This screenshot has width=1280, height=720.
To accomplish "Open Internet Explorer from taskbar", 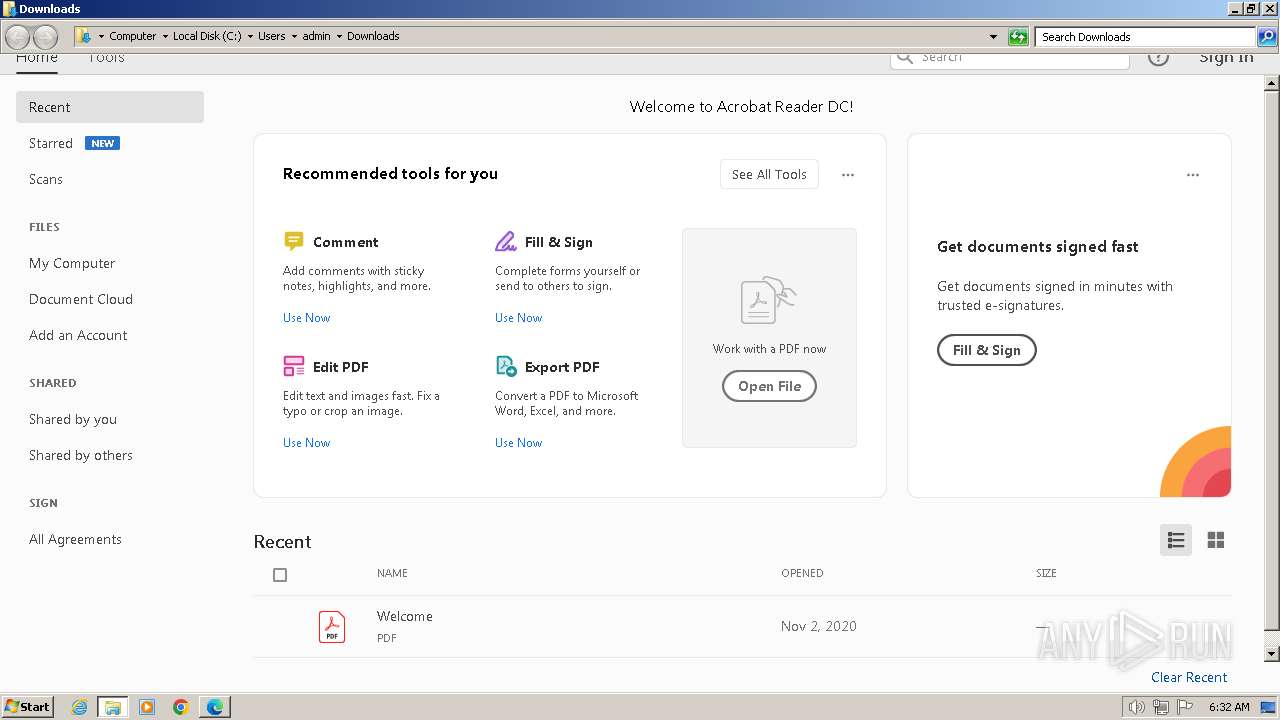I will 80,707.
